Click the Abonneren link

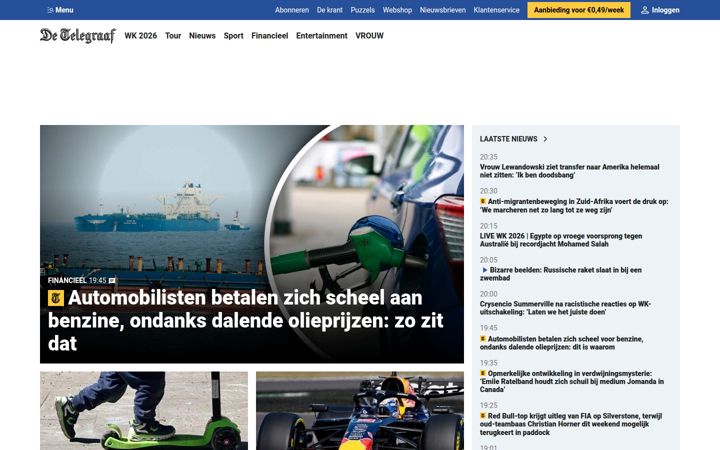[292, 10]
